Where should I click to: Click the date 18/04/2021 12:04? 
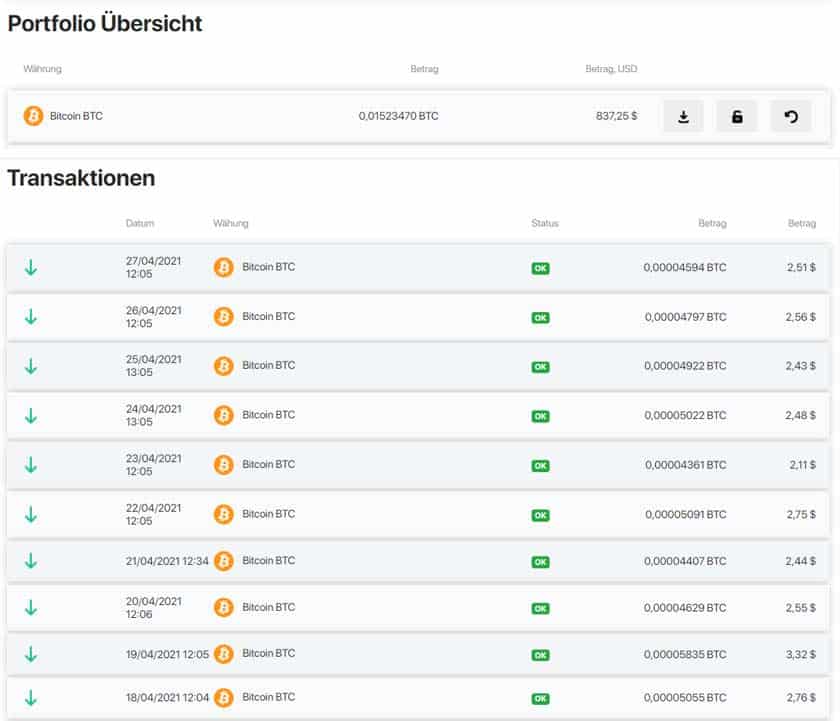pyautogui.click(x=167, y=697)
